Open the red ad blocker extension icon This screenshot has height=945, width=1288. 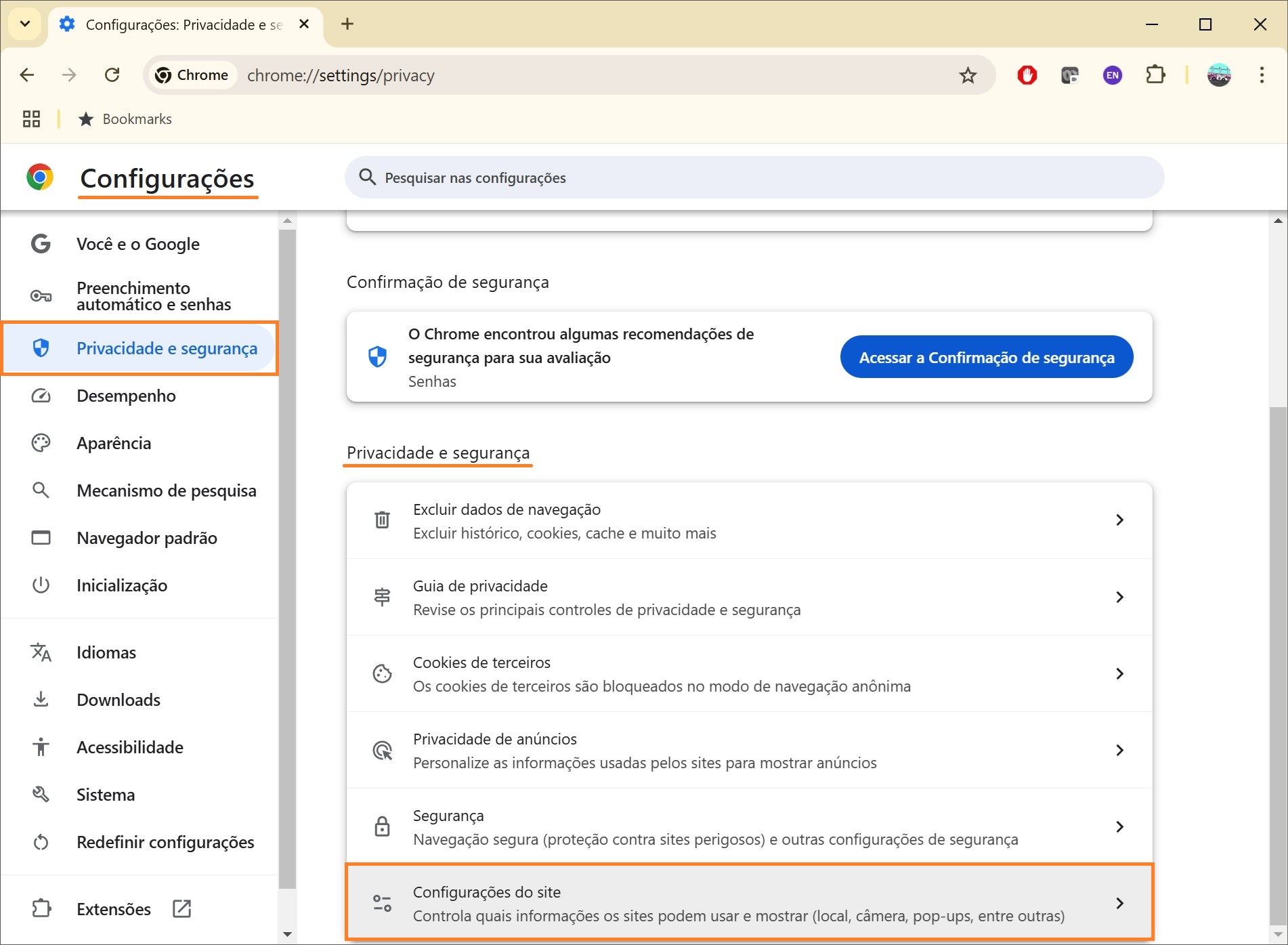pyautogui.click(x=1027, y=75)
